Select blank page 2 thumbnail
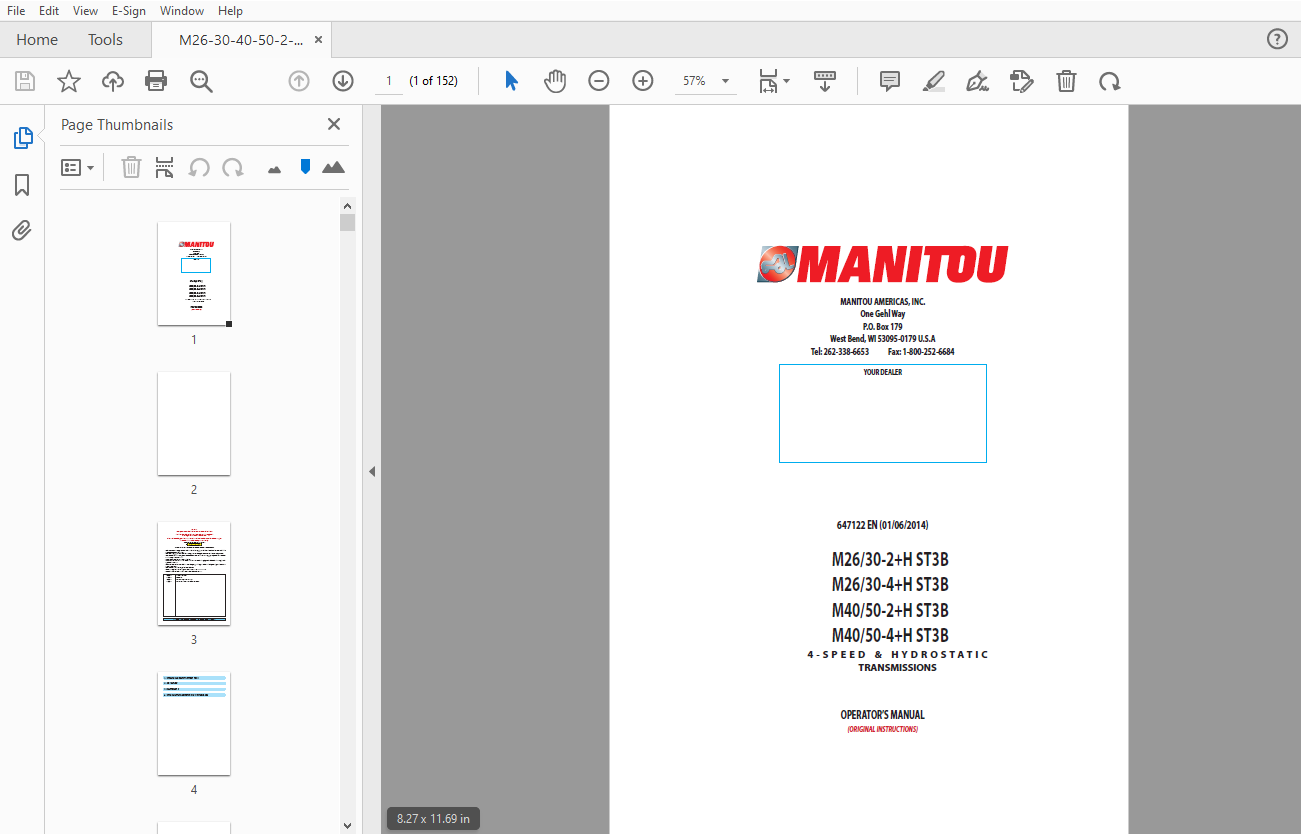 pos(194,423)
